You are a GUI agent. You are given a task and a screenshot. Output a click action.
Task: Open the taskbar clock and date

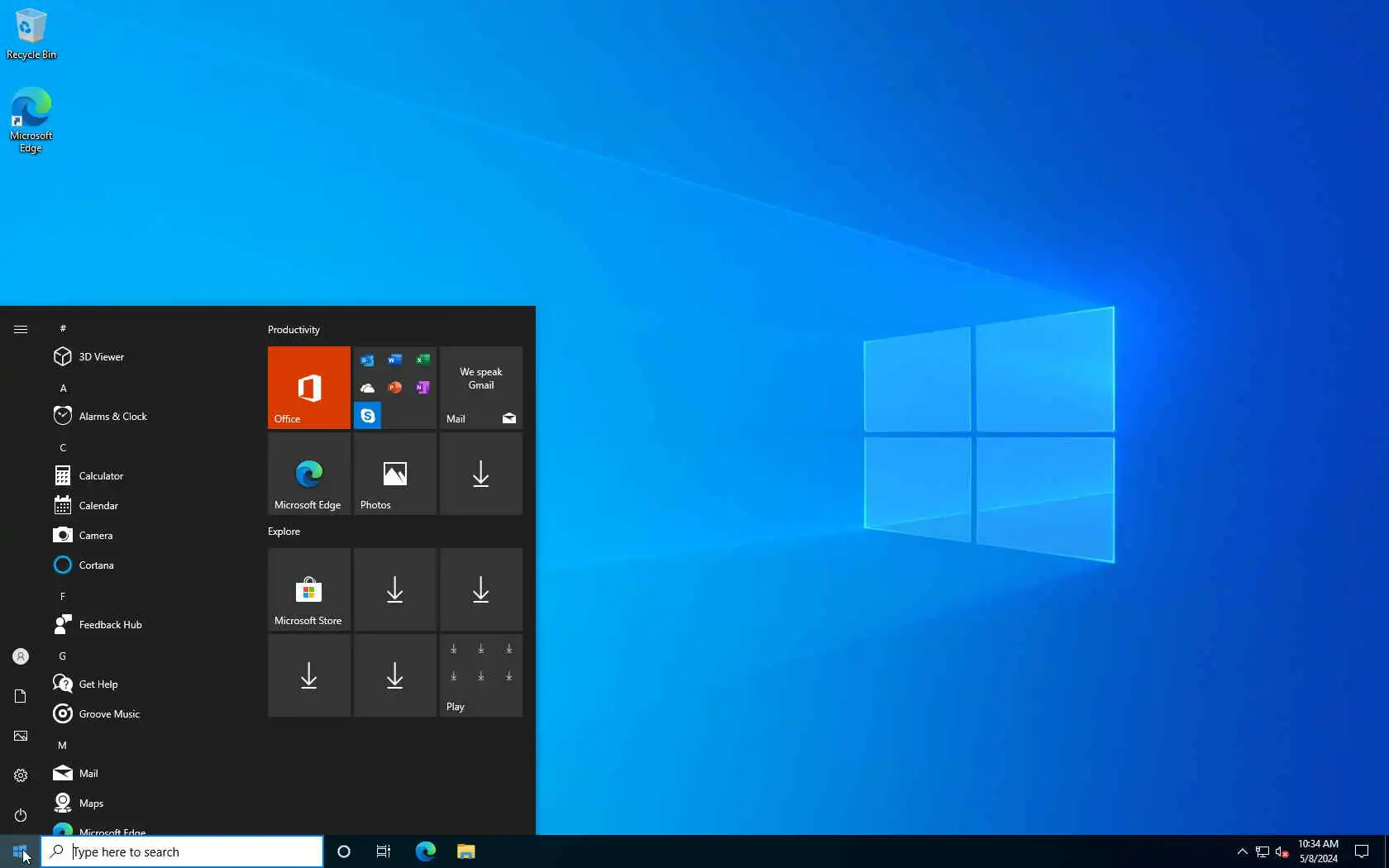(x=1318, y=851)
